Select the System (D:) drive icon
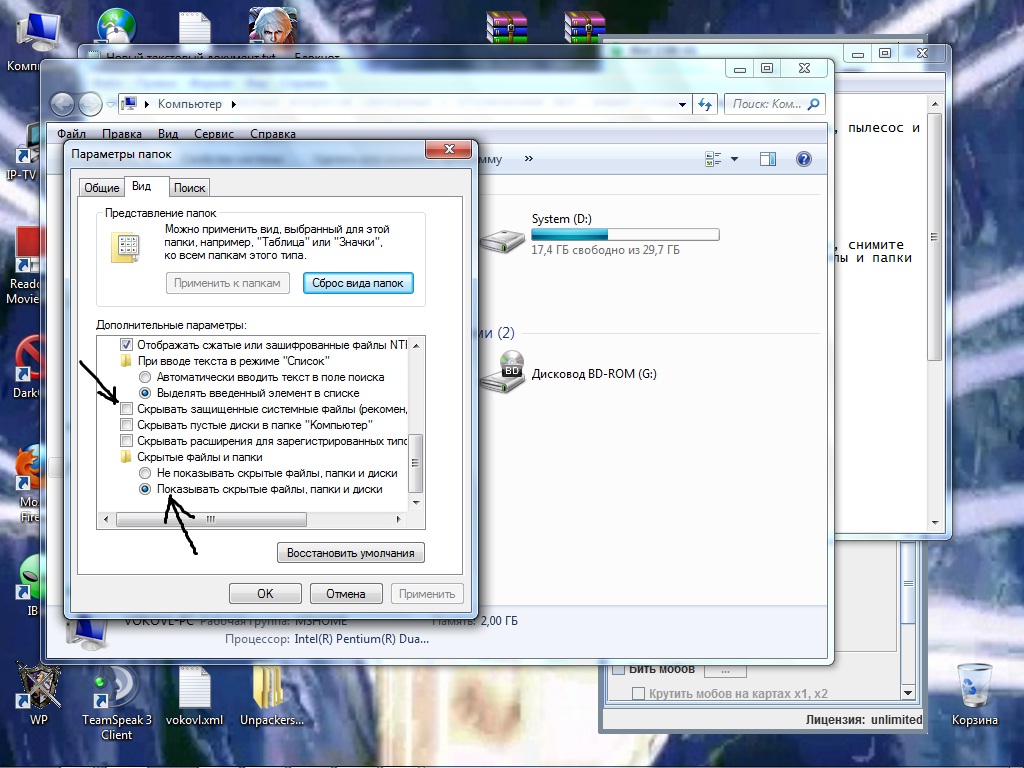Image resolution: width=1024 pixels, height=768 pixels. (x=503, y=240)
